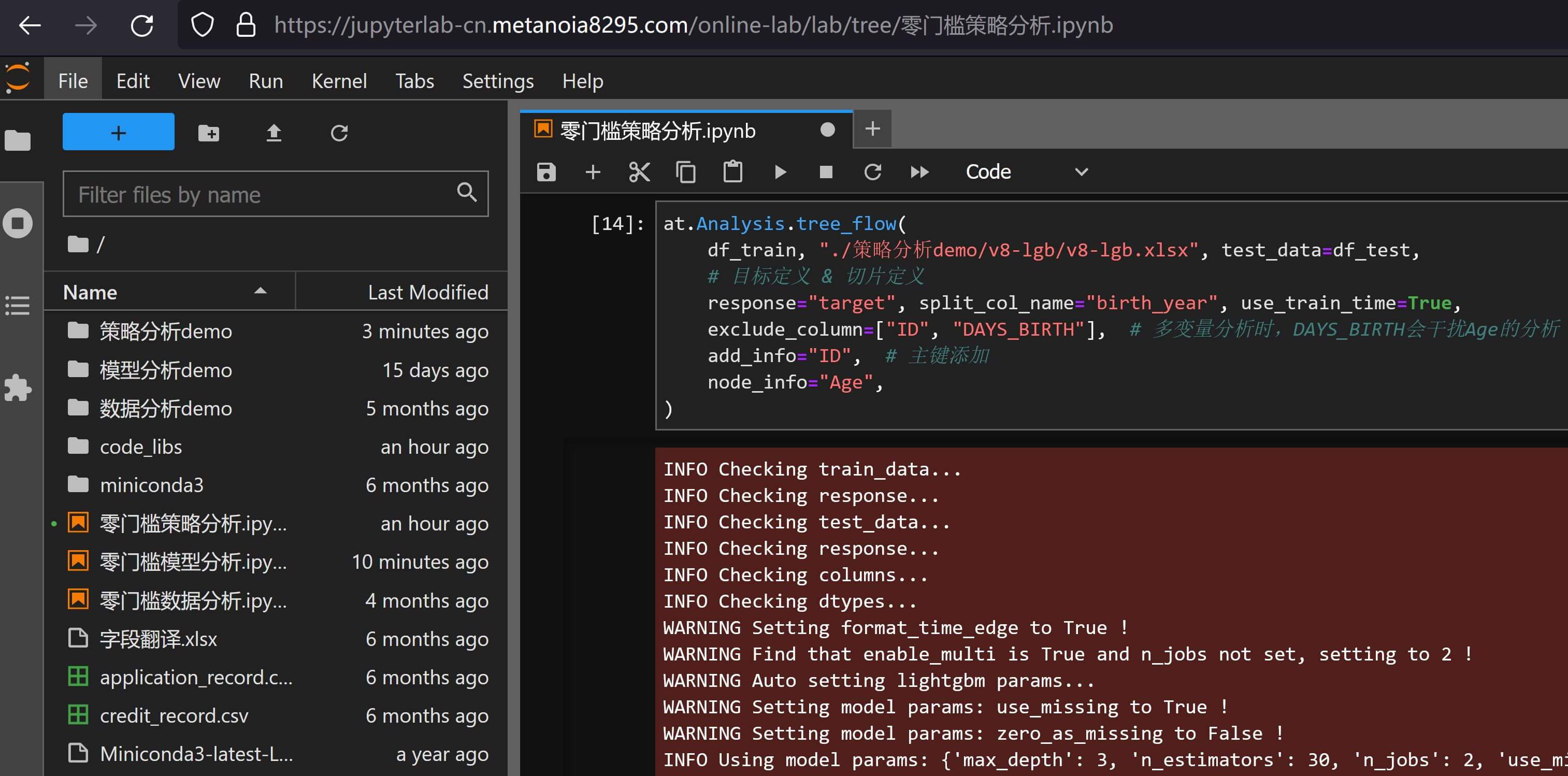The height and width of the screenshot is (776, 1568).
Task: Click the Upload Files icon
Action: [274, 133]
